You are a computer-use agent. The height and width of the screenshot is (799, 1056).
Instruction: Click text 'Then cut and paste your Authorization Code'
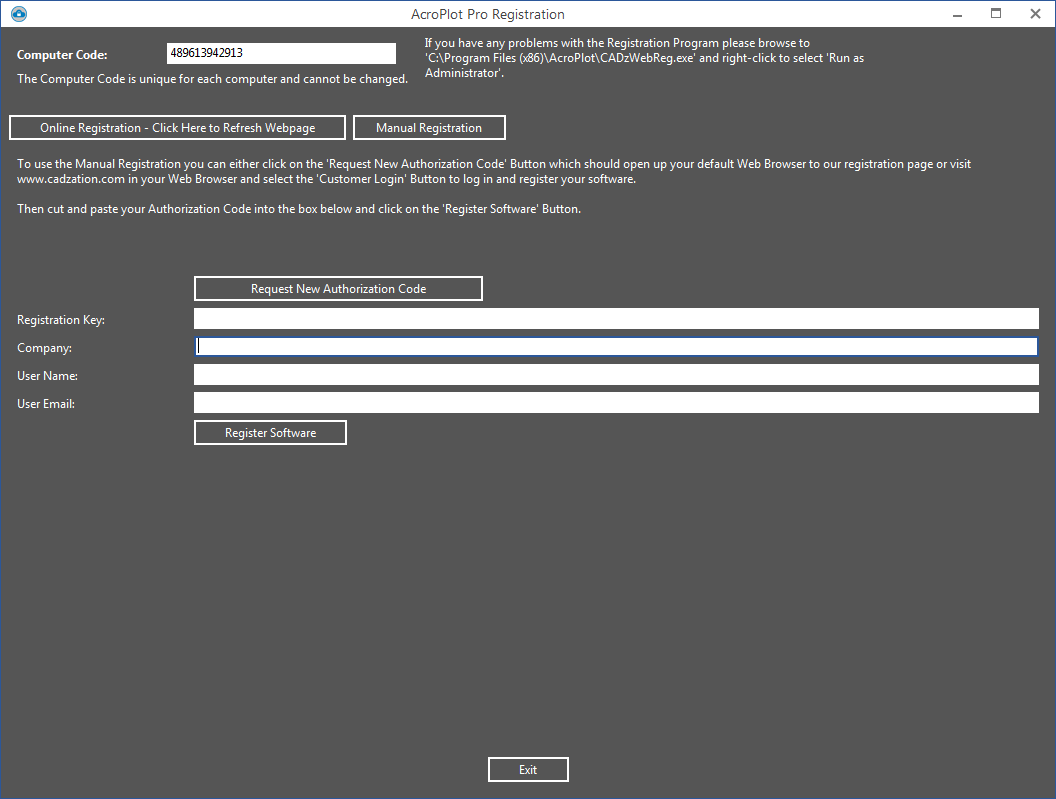134,209
